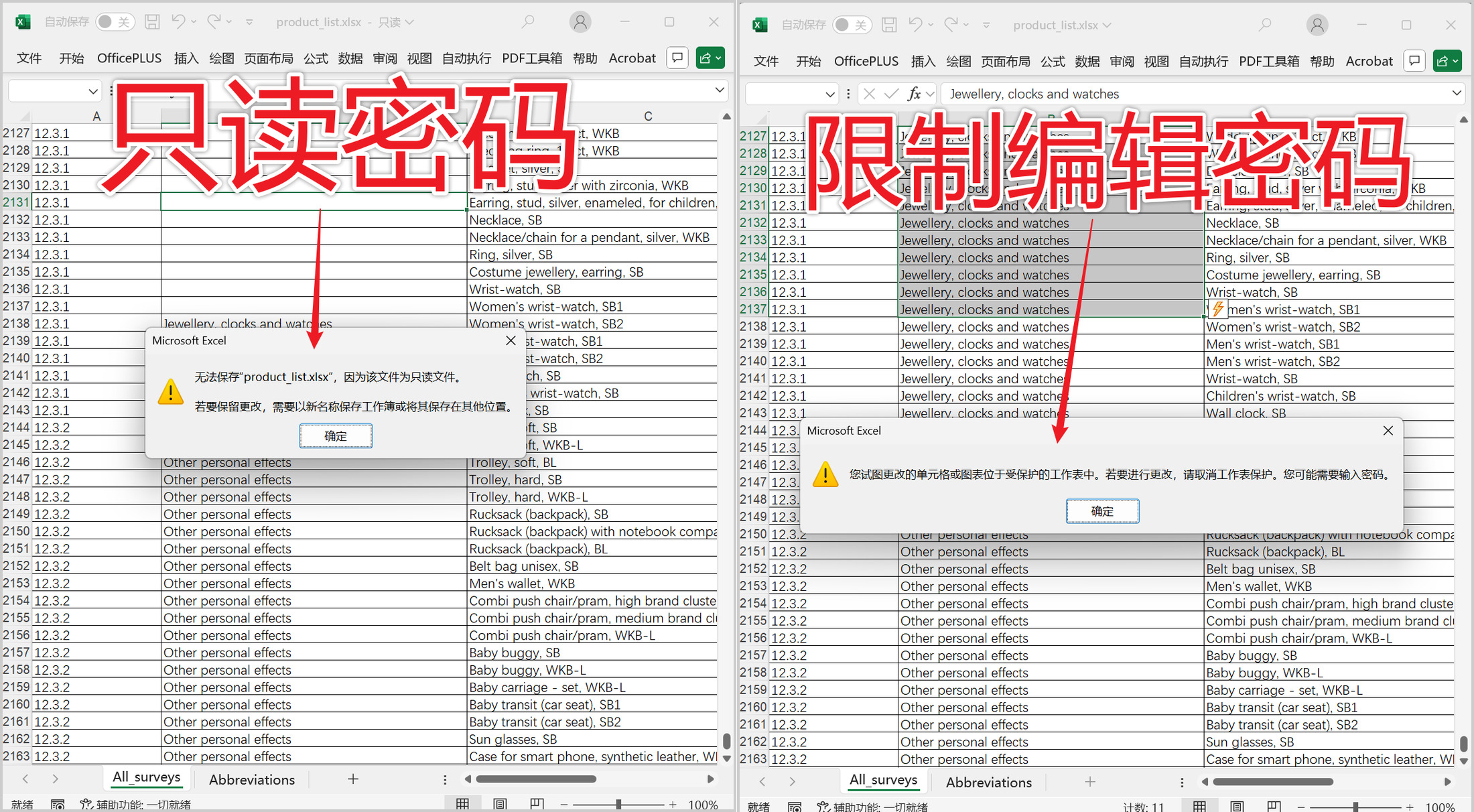The image size is (1474, 812).
Task: Expand formula bar in right window
Action: point(1457,93)
